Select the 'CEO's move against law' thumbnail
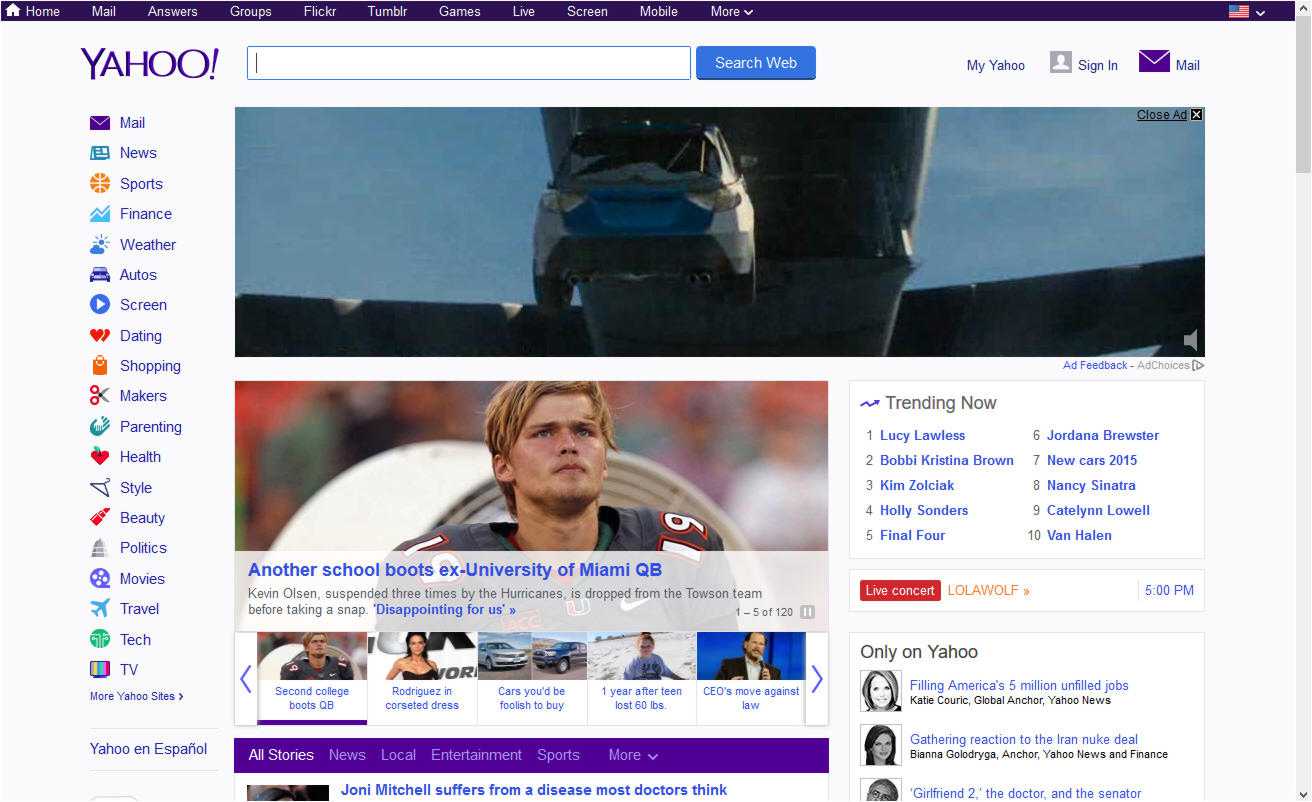This screenshot has width=1312, height=802. tap(751, 677)
